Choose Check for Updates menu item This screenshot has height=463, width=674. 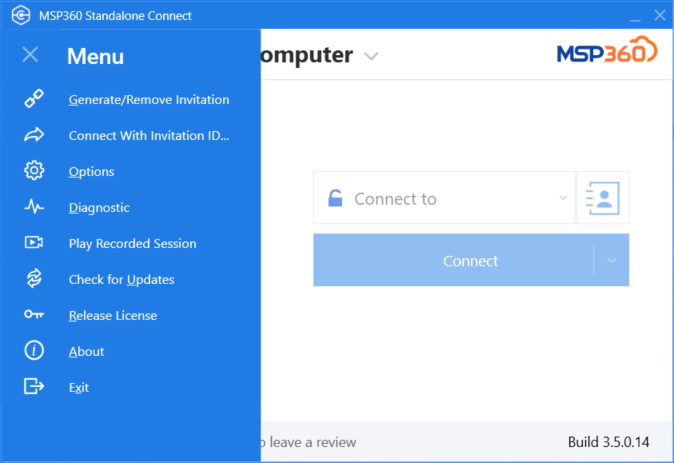[x=121, y=279]
